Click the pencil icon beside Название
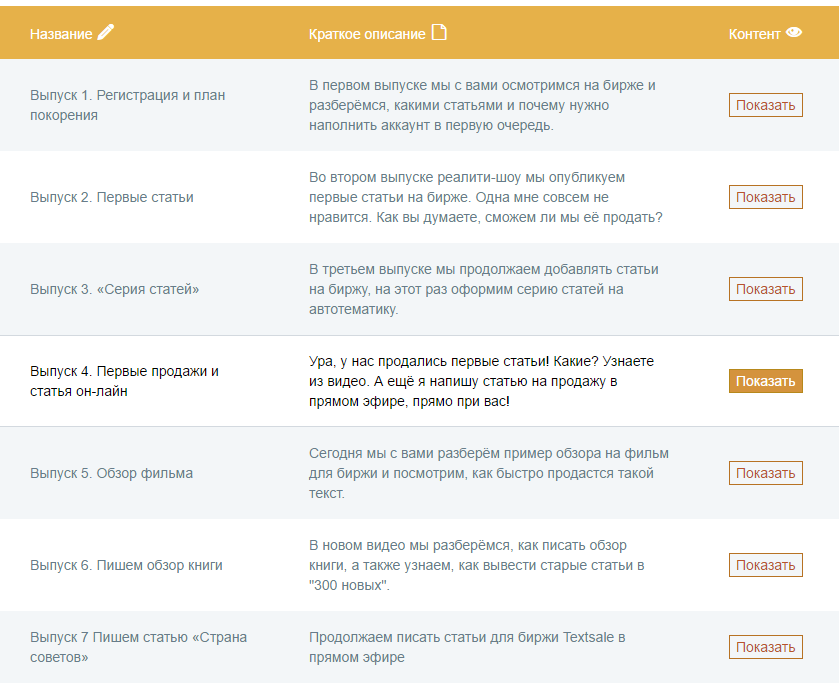 coord(106,32)
